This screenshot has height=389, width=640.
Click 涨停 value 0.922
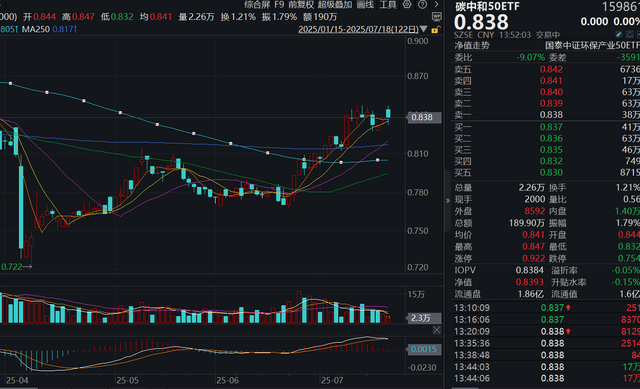(x=533, y=259)
